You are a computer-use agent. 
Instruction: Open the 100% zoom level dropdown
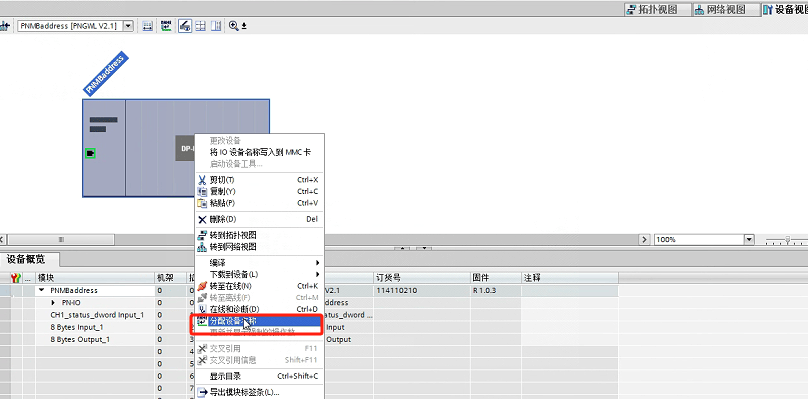749,240
